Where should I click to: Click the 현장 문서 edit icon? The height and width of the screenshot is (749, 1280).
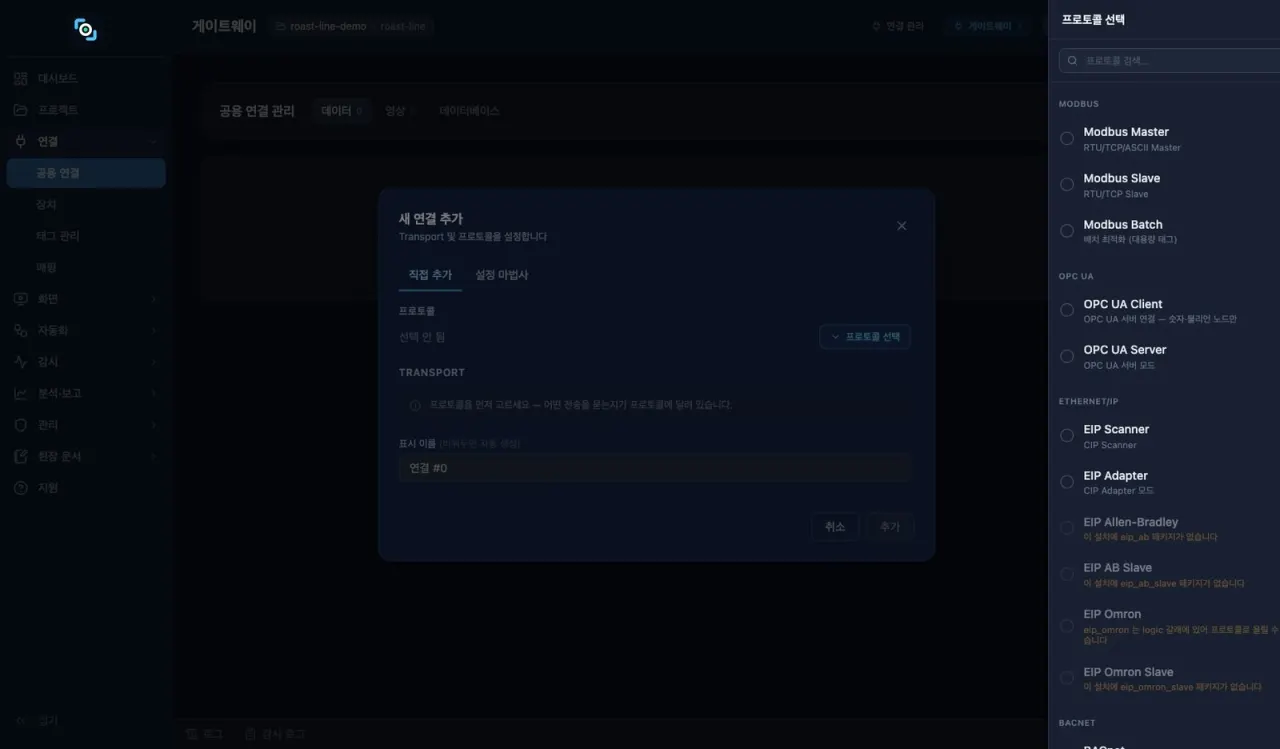click(x=20, y=456)
